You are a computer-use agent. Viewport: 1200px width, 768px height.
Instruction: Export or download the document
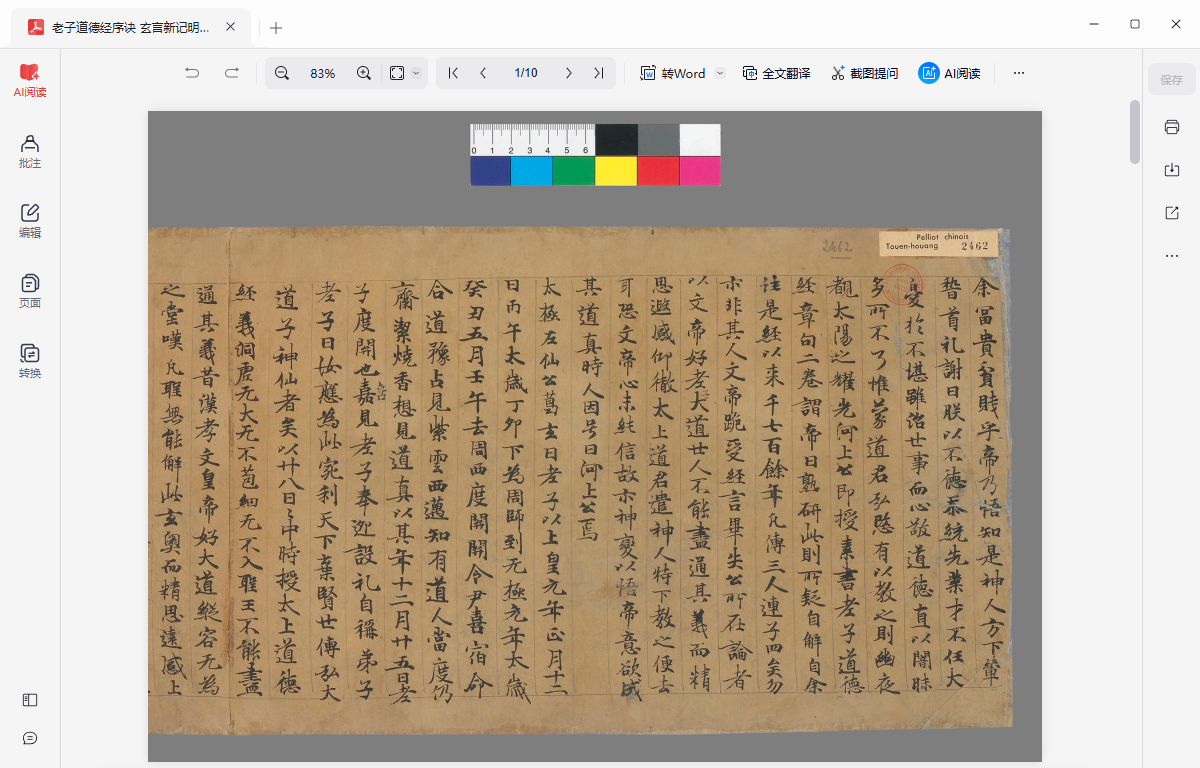(1171, 170)
